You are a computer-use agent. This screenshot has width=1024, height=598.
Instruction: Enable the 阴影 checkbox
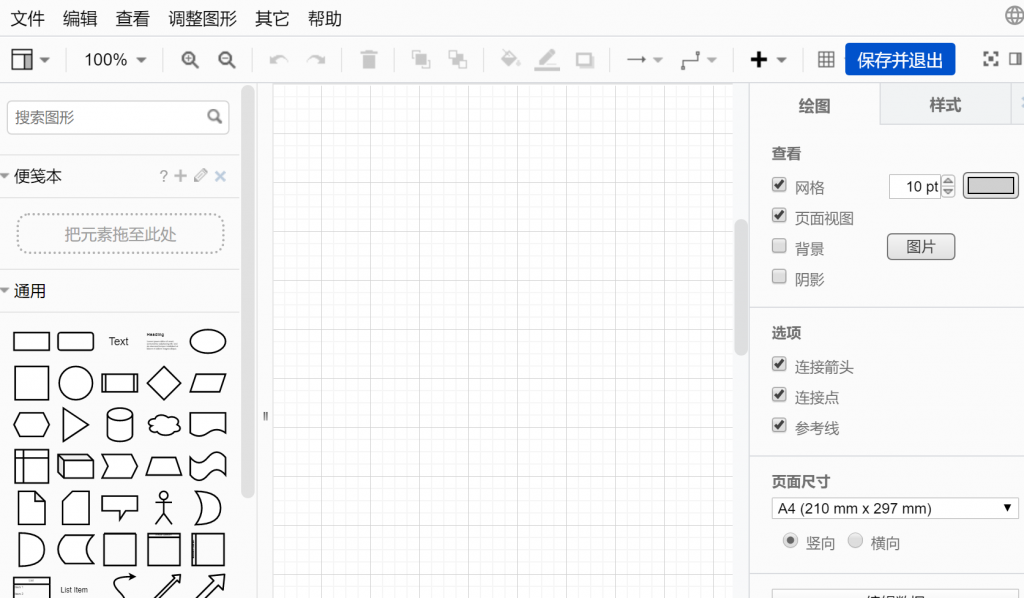click(x=779, y=277)
